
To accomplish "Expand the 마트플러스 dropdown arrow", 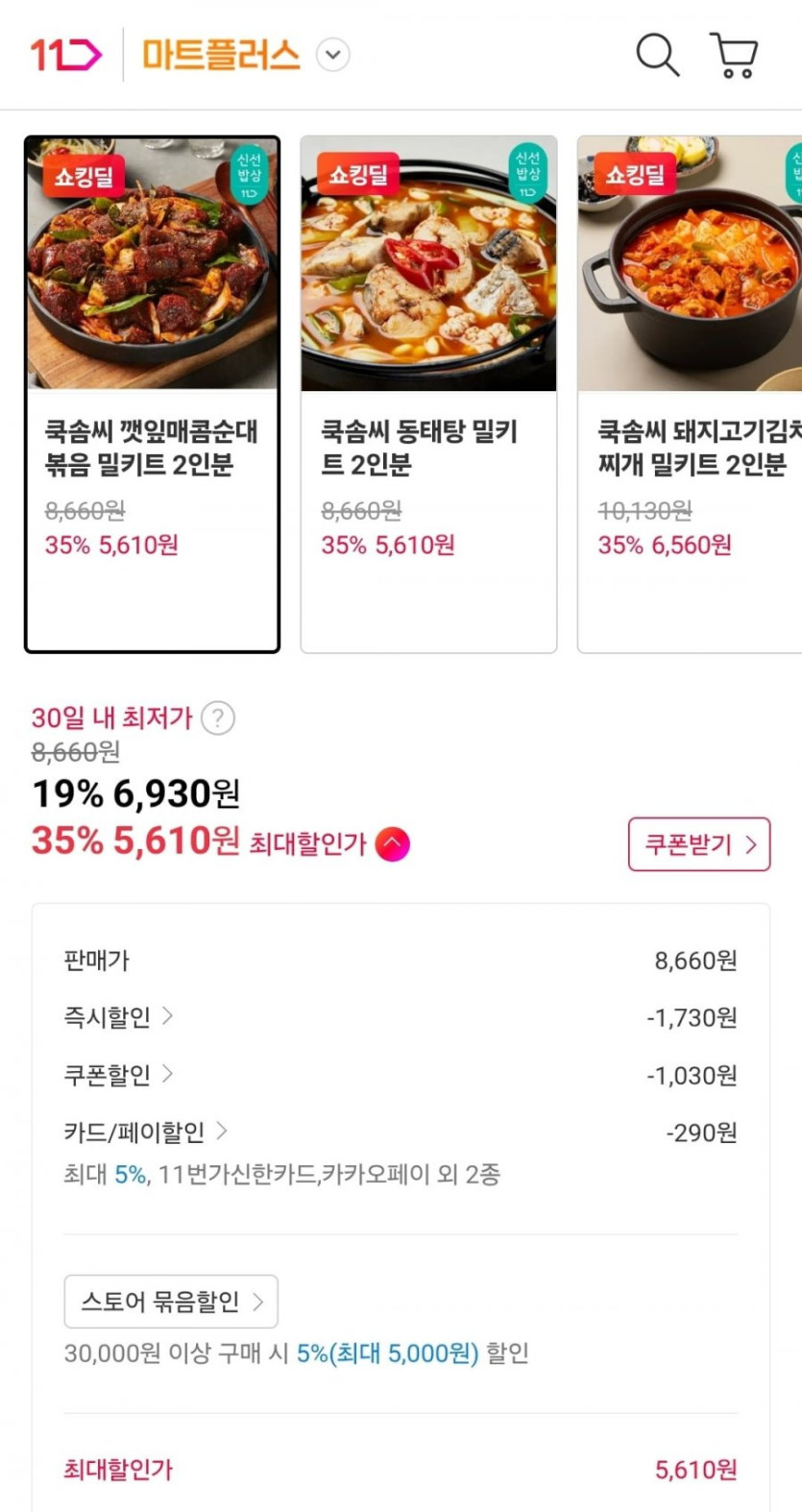I will coord(333,55).
